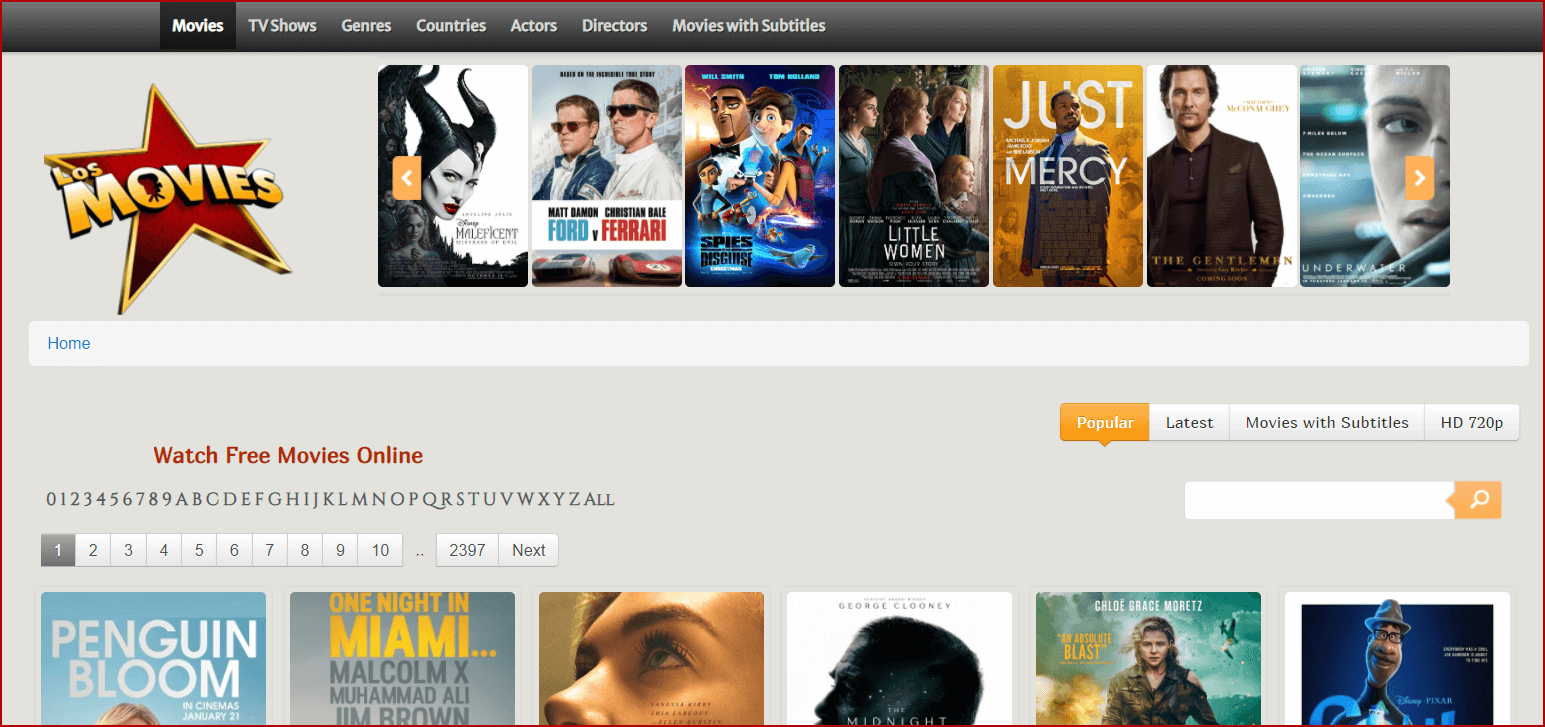Open the Actors page
This screenshot has width=1545, height=727.
pyautogui.click(x=534, y=26)
